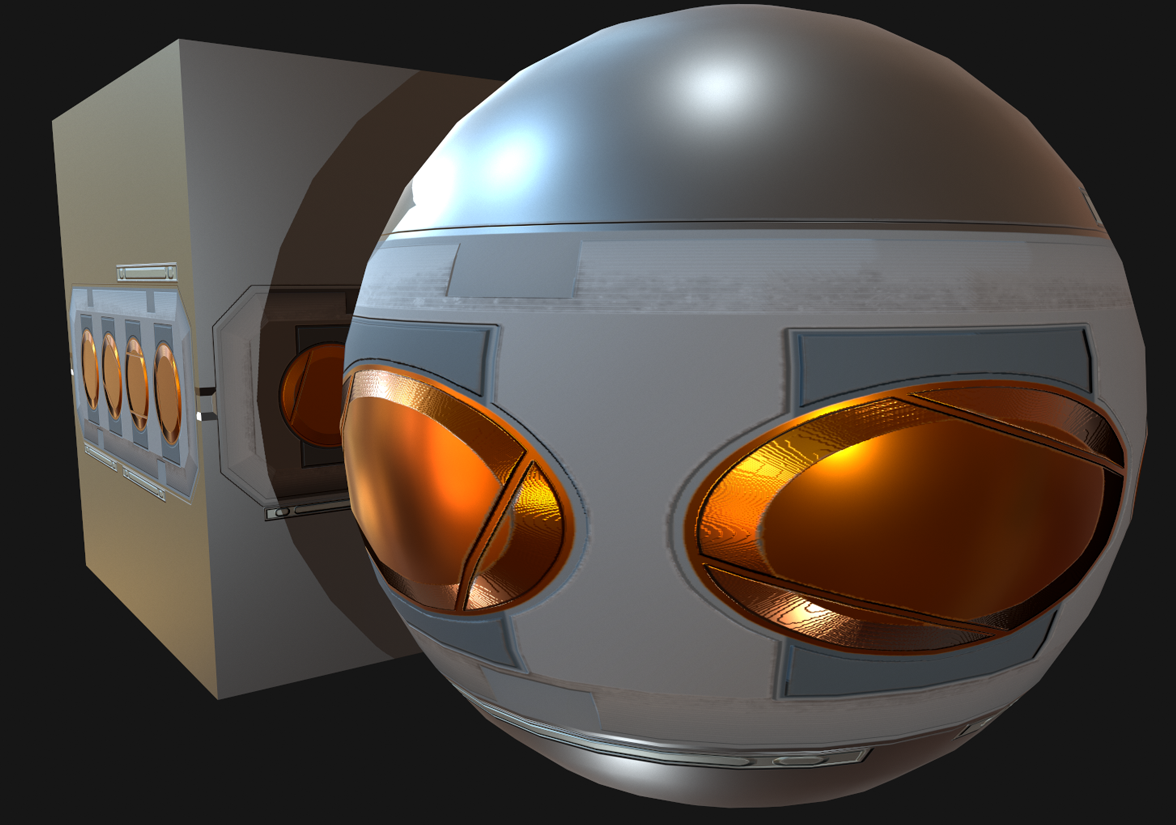Select the bright highlight atop the sphere
This screenshot has height=825, width=1176.
click(715, 90)
